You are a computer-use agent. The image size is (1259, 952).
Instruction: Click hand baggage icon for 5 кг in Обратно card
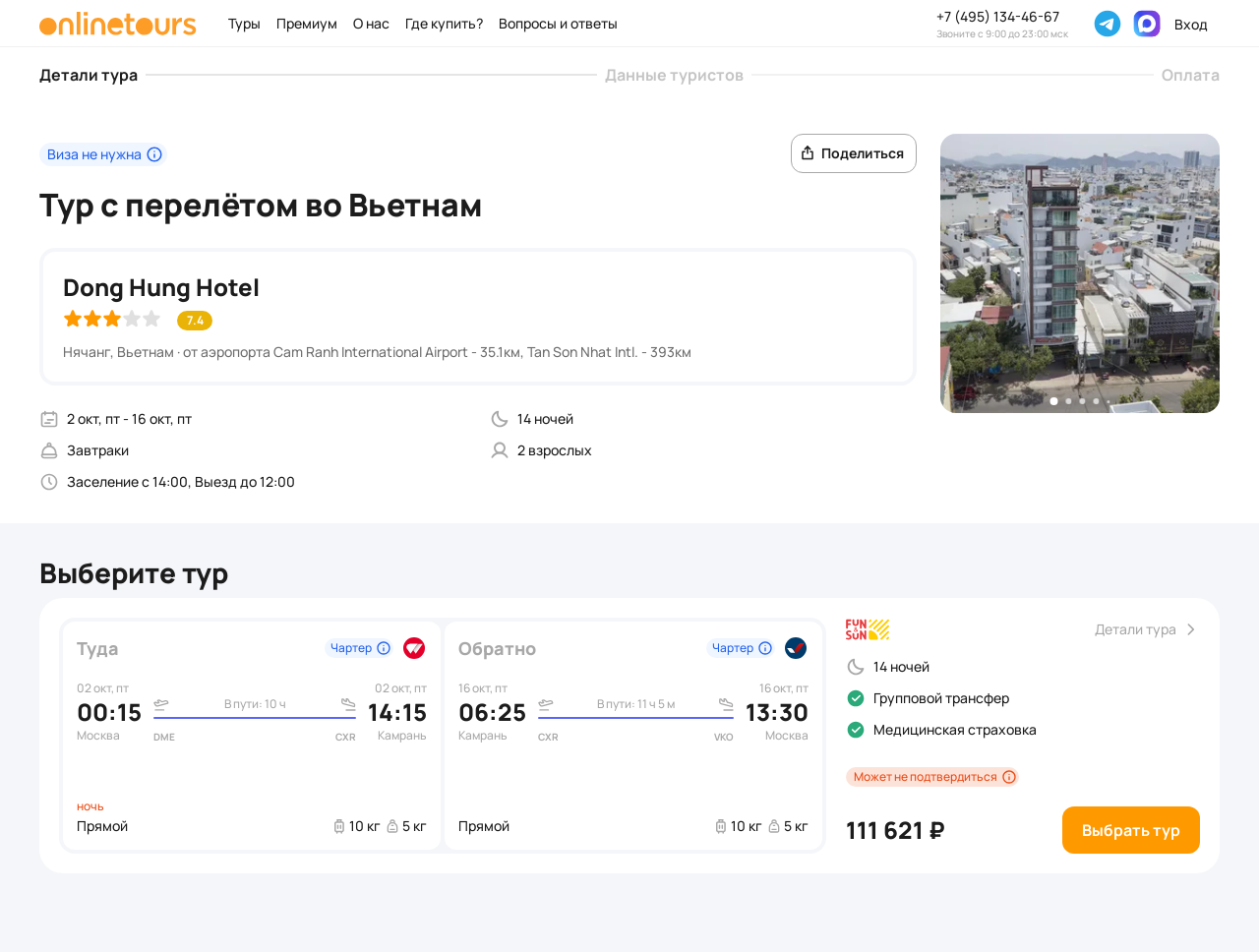pos(774,826)
